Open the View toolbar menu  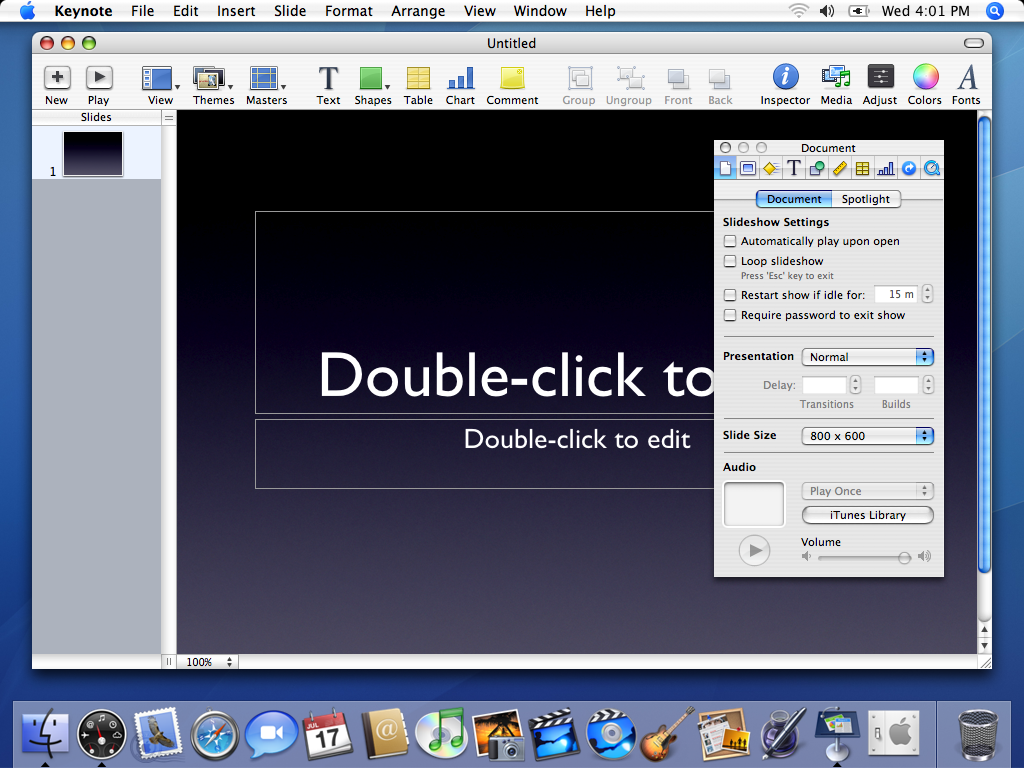point(160,85)
